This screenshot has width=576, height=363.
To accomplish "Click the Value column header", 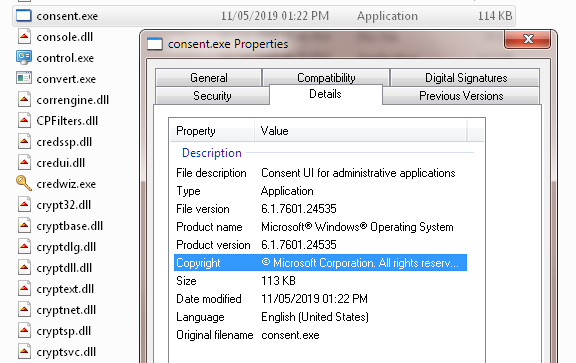I will [x=361, y=131].
